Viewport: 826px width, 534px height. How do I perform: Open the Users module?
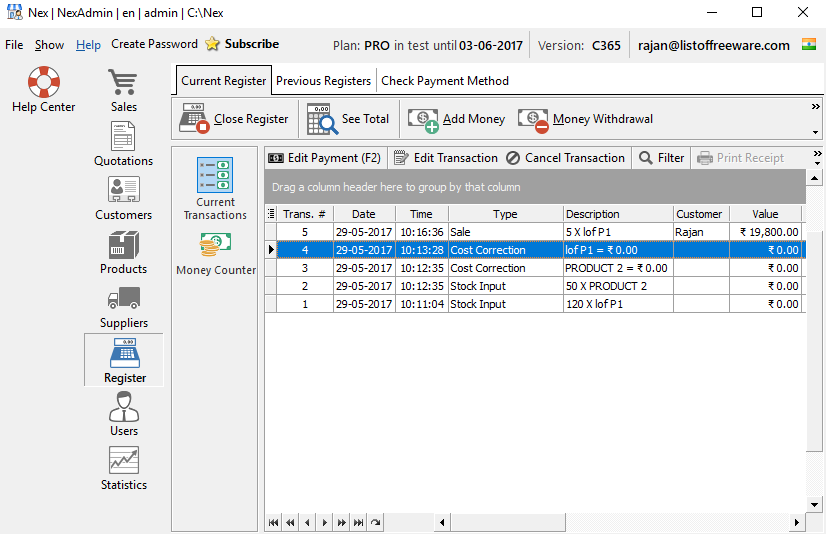tap(124, 414)
